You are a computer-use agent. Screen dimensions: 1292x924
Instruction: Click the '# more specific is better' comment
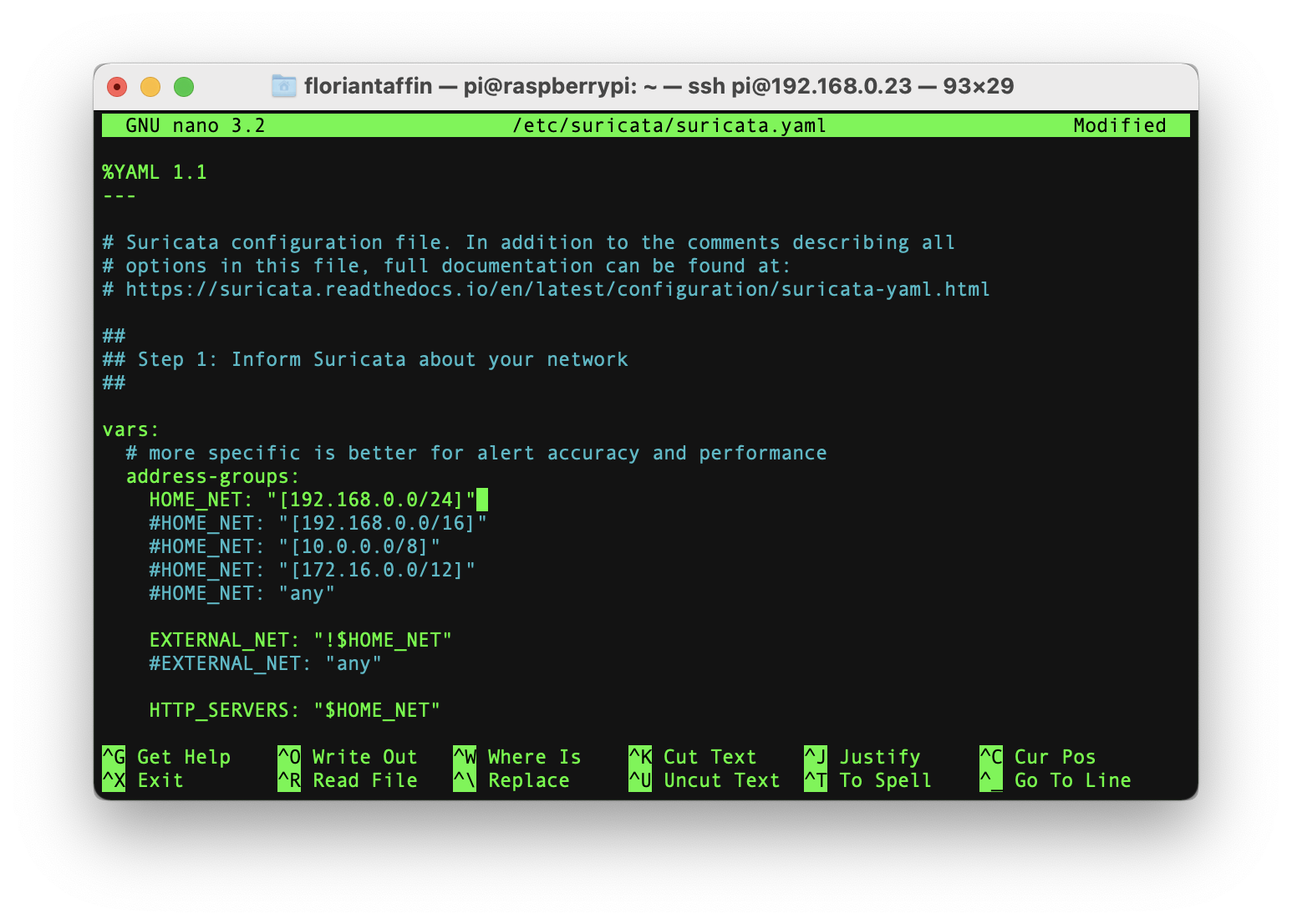[476, 453]
